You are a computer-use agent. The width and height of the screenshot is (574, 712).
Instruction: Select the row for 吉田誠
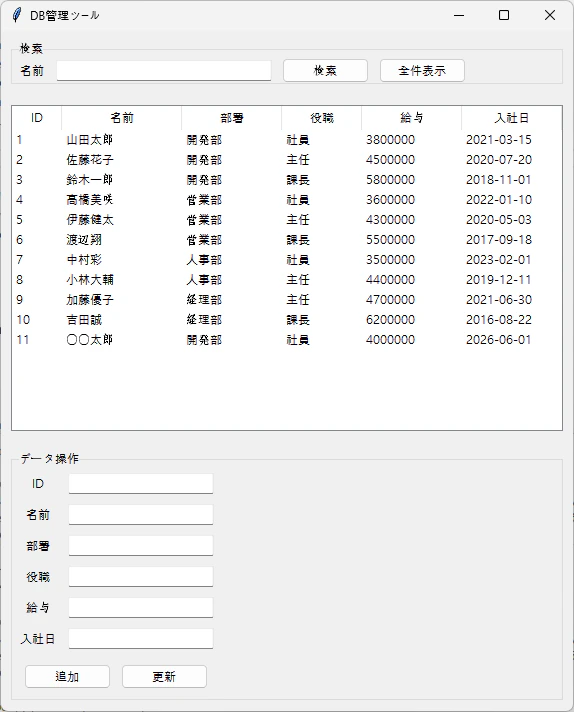click(x=287, y=319)
